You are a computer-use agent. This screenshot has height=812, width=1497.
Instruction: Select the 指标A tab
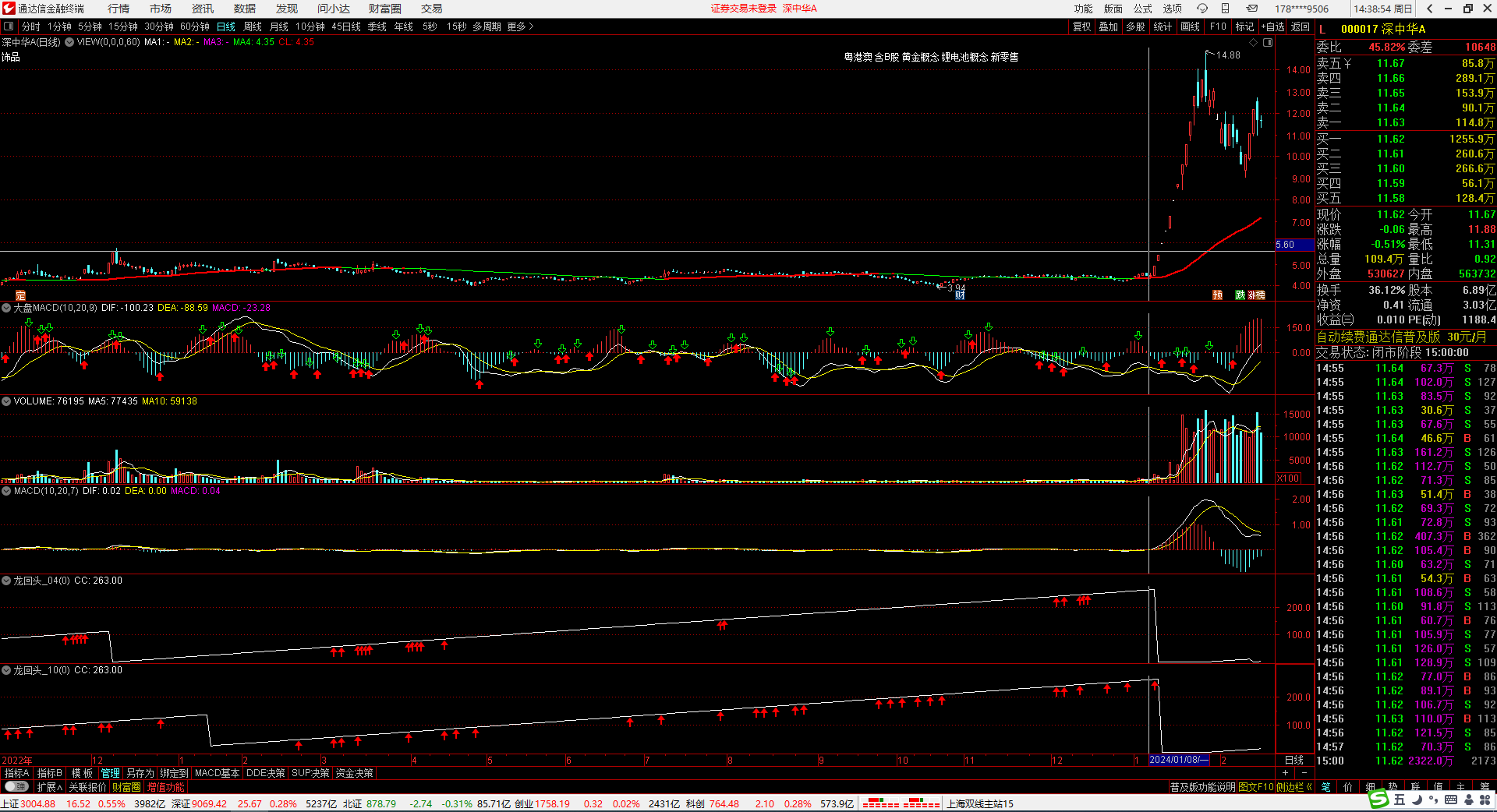pos(17,773)
